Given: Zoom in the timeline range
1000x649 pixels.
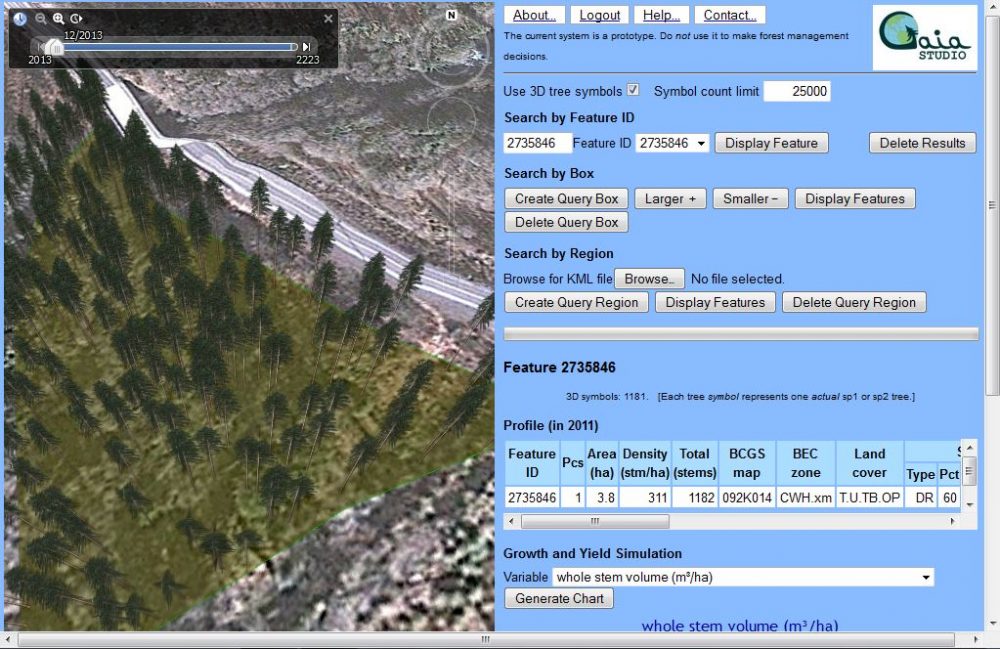Looking at the screenshot, I should point(58,18).
